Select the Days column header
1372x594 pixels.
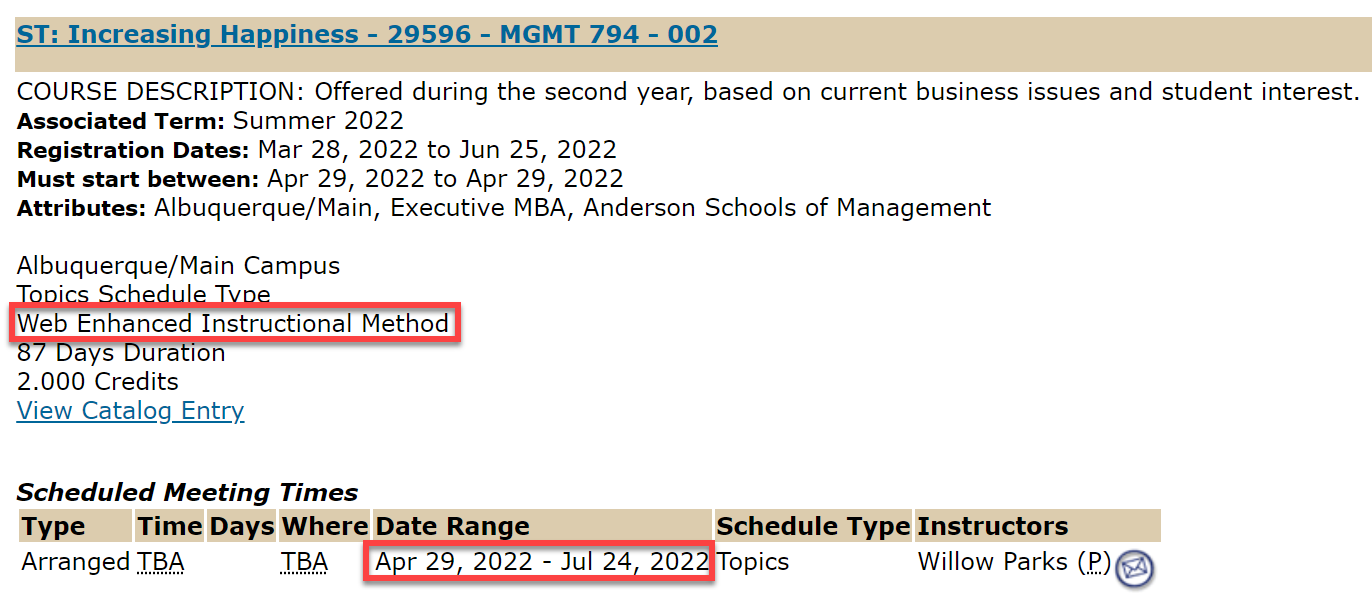click(x=241, y=526)
